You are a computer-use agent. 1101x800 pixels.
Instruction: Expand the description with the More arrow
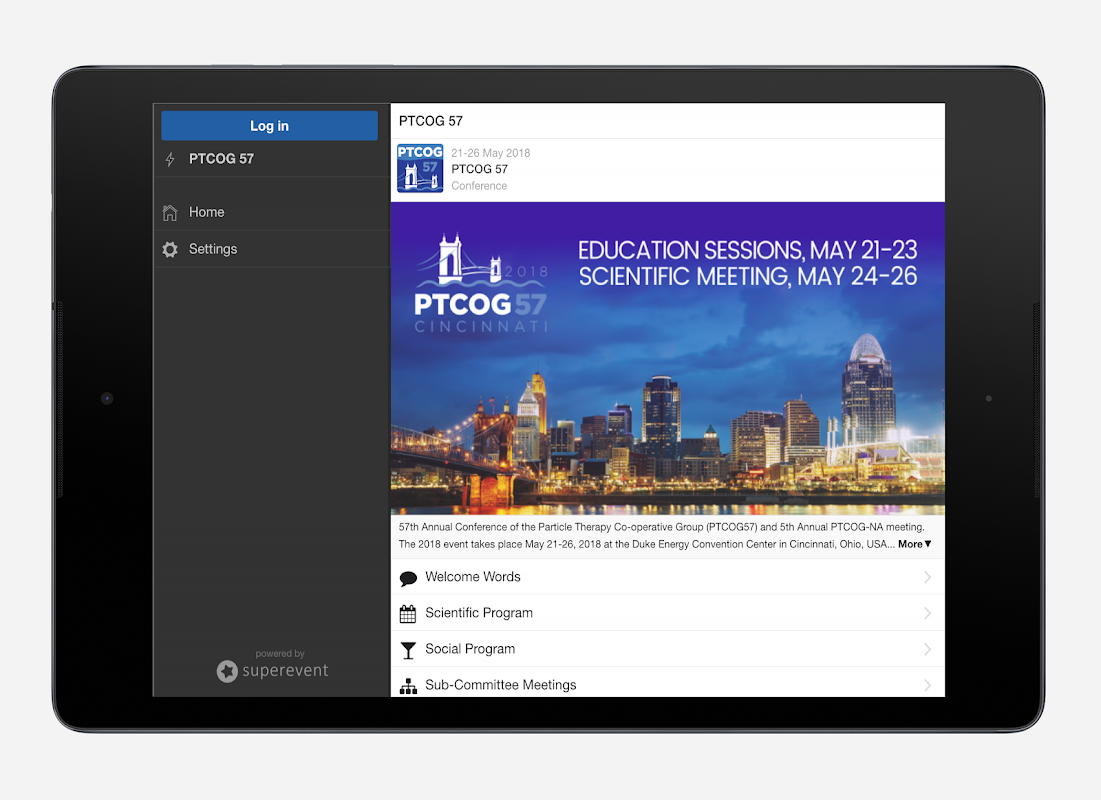915,544
